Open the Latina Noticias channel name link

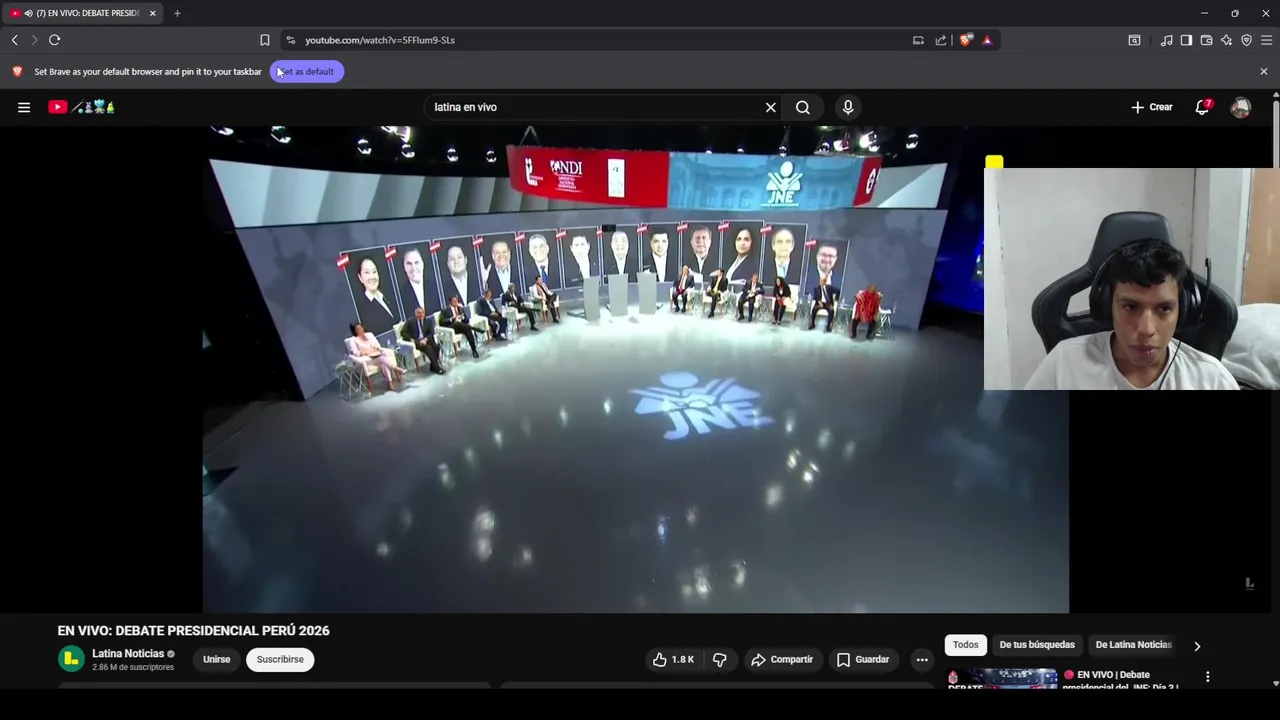(128, 653)
